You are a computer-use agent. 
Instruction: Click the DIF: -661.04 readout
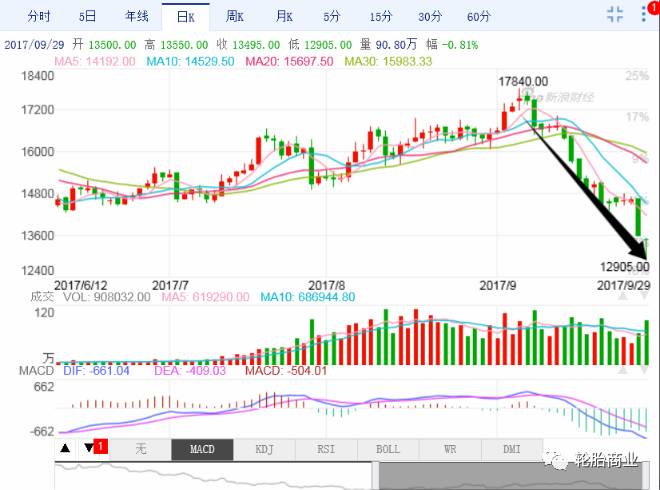coord(96,371)
